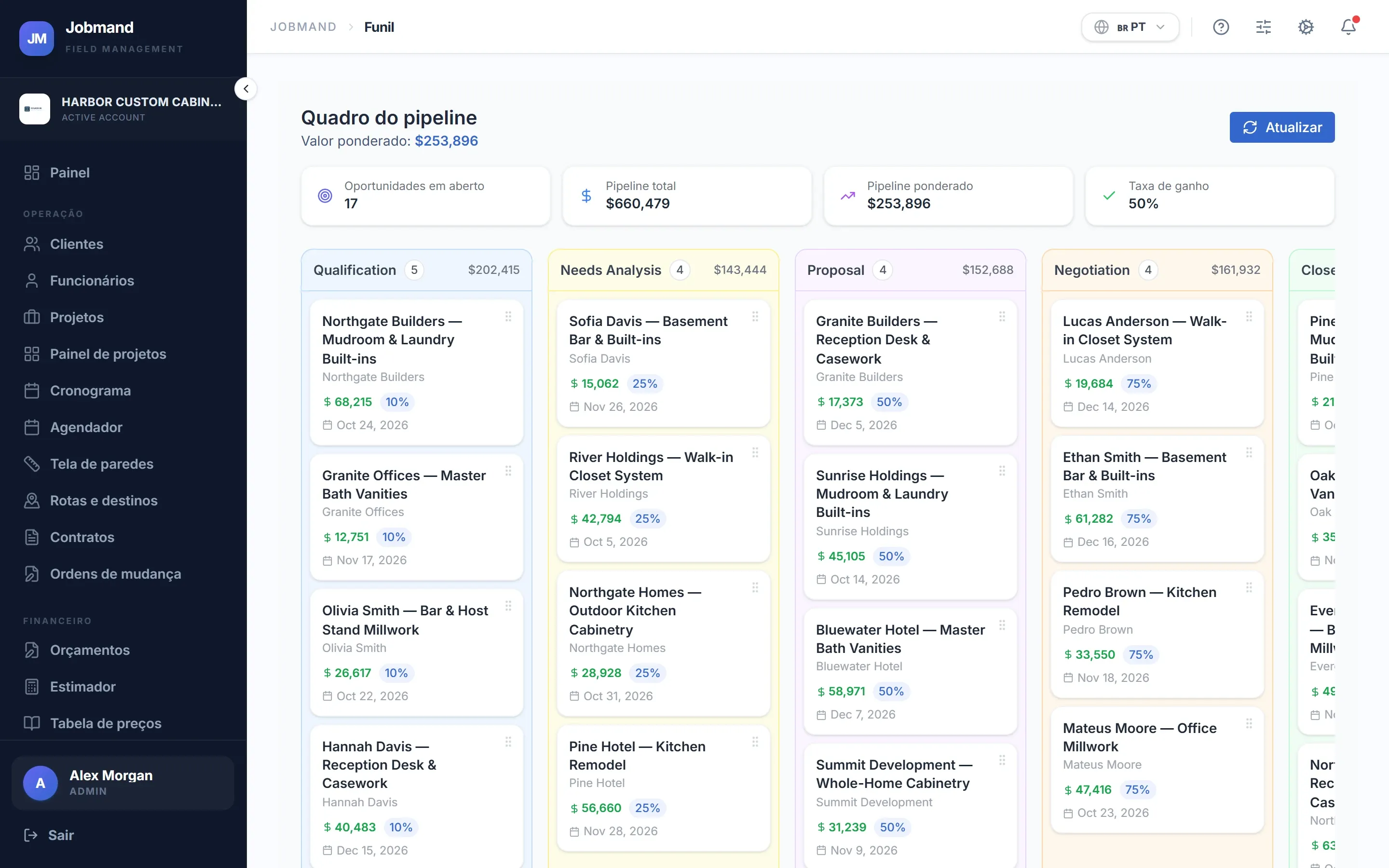
Task: Click the $56,660 amount on Pine Hotel card
Action: pyautogui.click(x=596, y=808)
